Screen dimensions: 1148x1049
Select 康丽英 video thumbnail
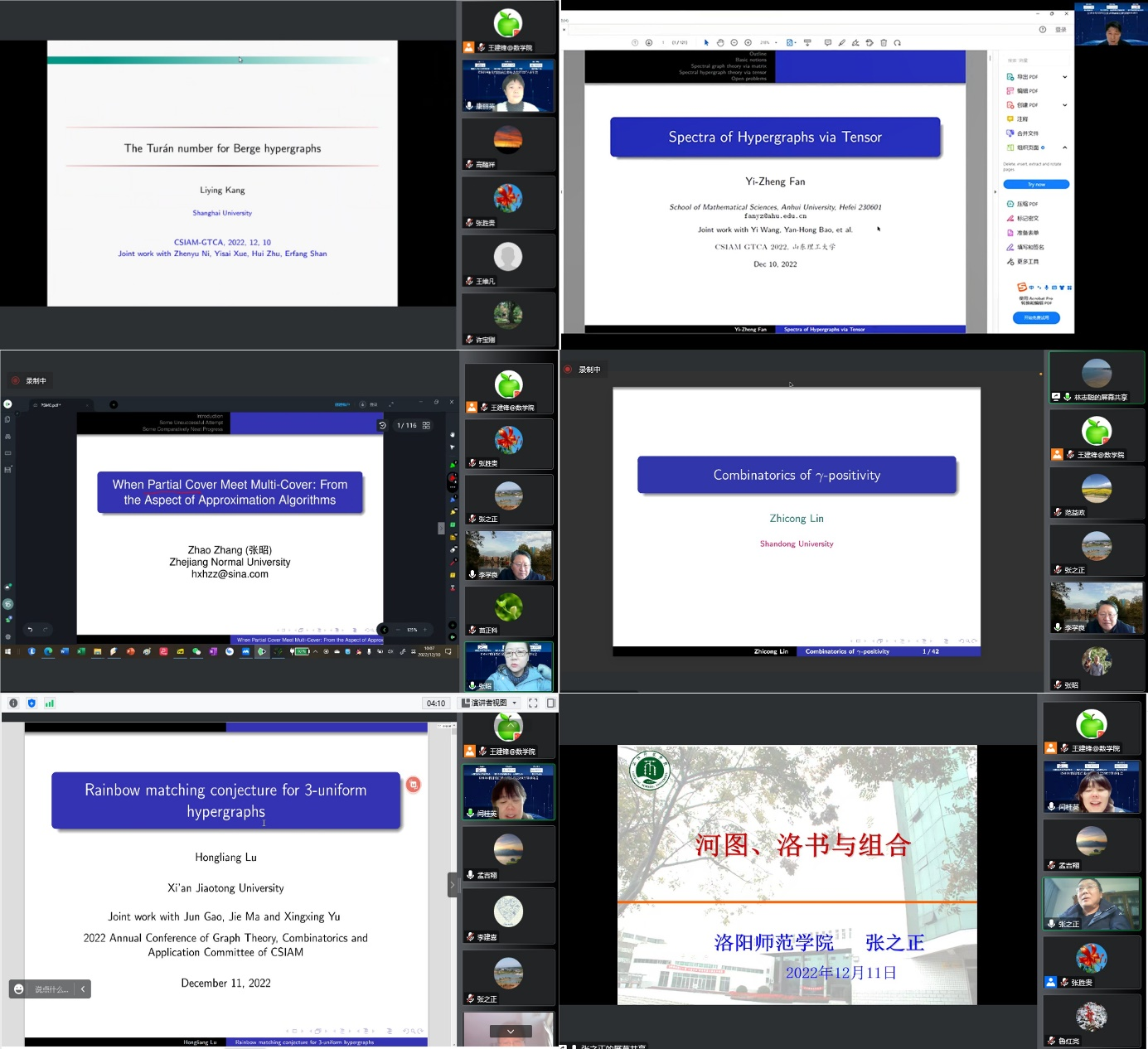pyautogui.click(x=508, y=86)
